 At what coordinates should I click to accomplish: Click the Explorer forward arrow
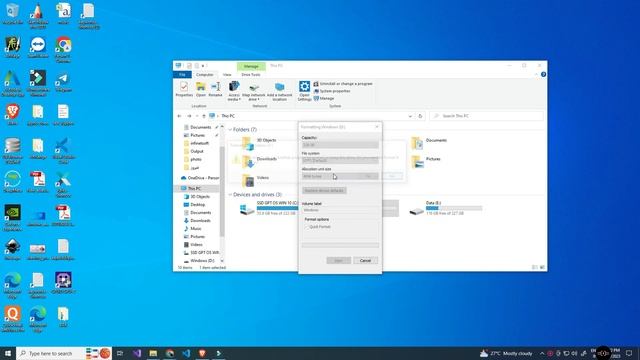point(189,116)
